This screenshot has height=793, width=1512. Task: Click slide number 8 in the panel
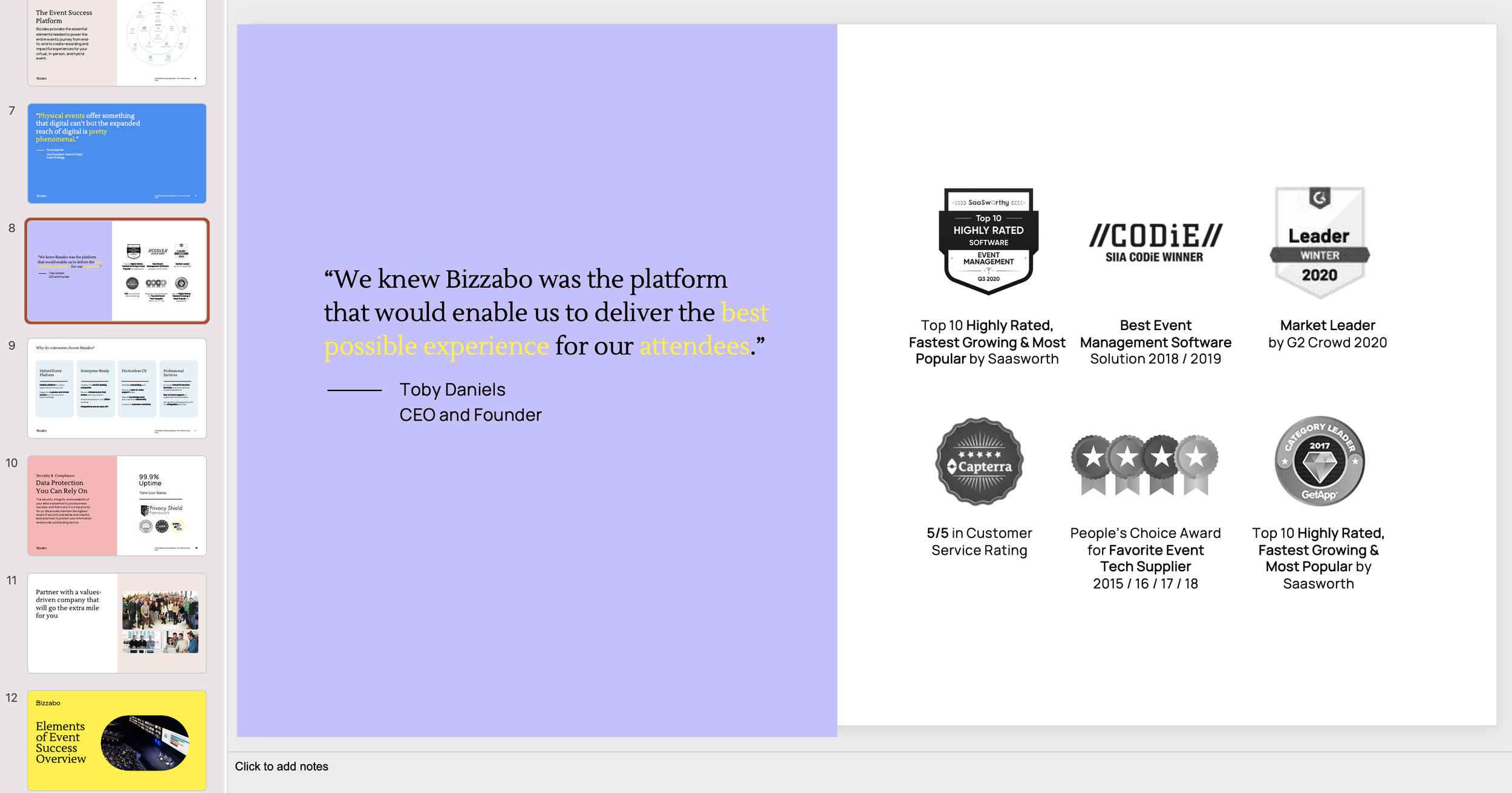point(11,228)
